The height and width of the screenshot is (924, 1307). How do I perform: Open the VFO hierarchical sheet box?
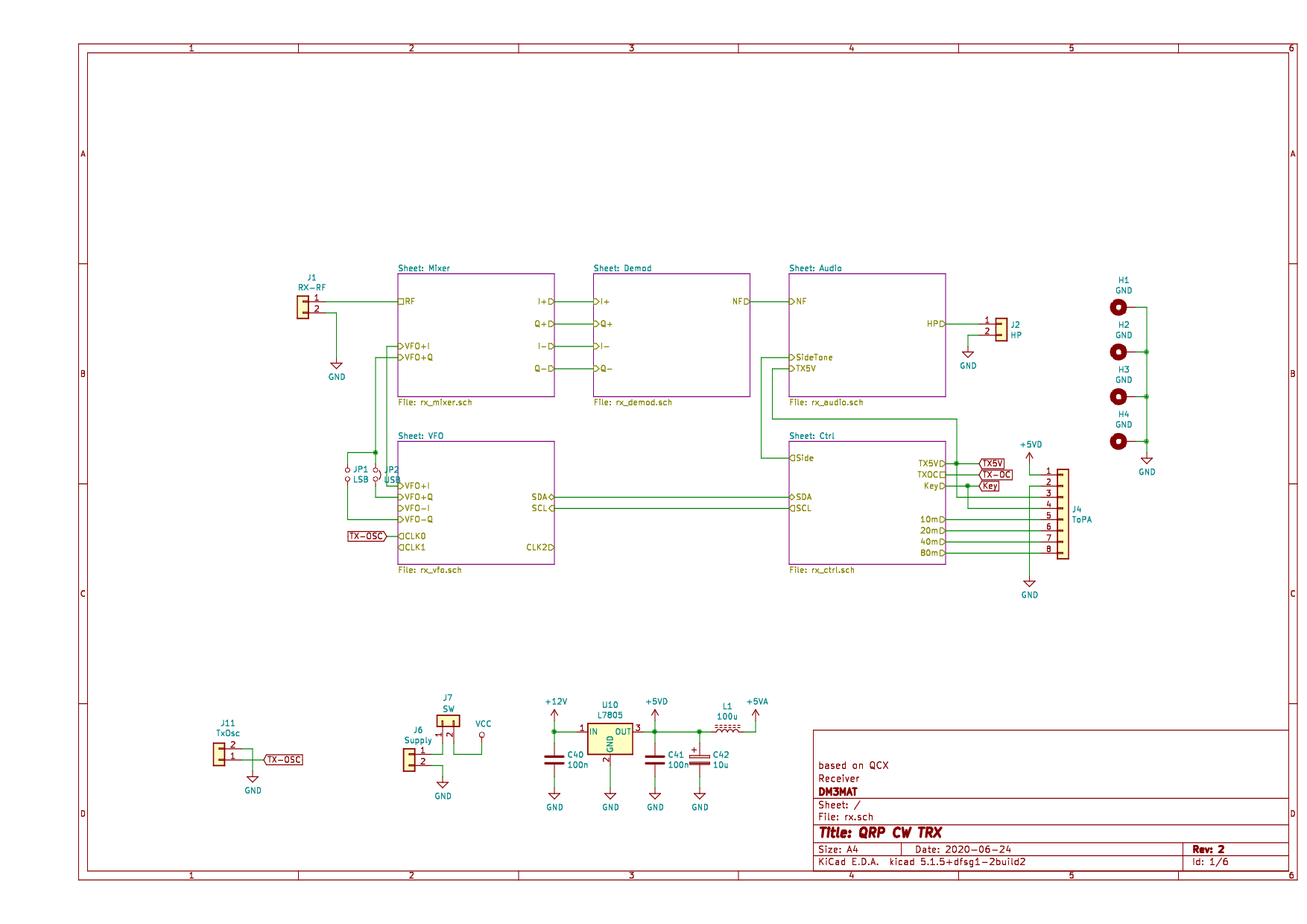click(476, 503)
